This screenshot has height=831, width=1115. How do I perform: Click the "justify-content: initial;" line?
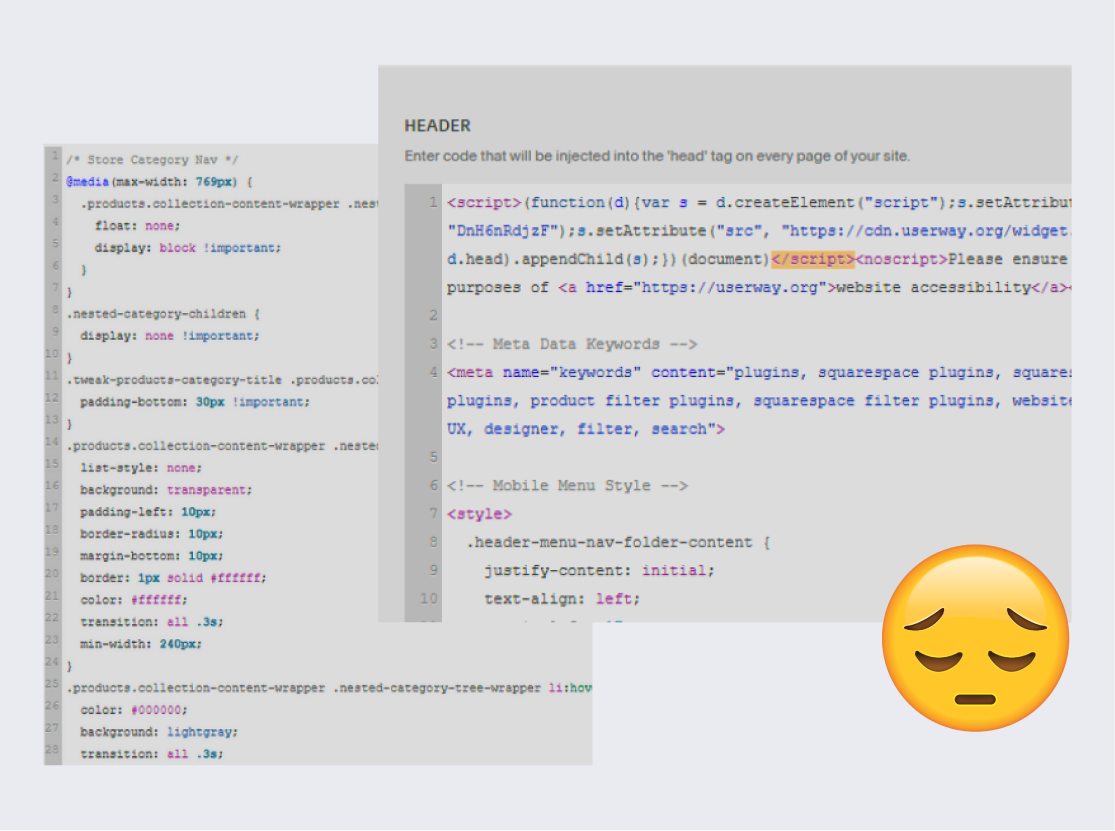(599, 571)
